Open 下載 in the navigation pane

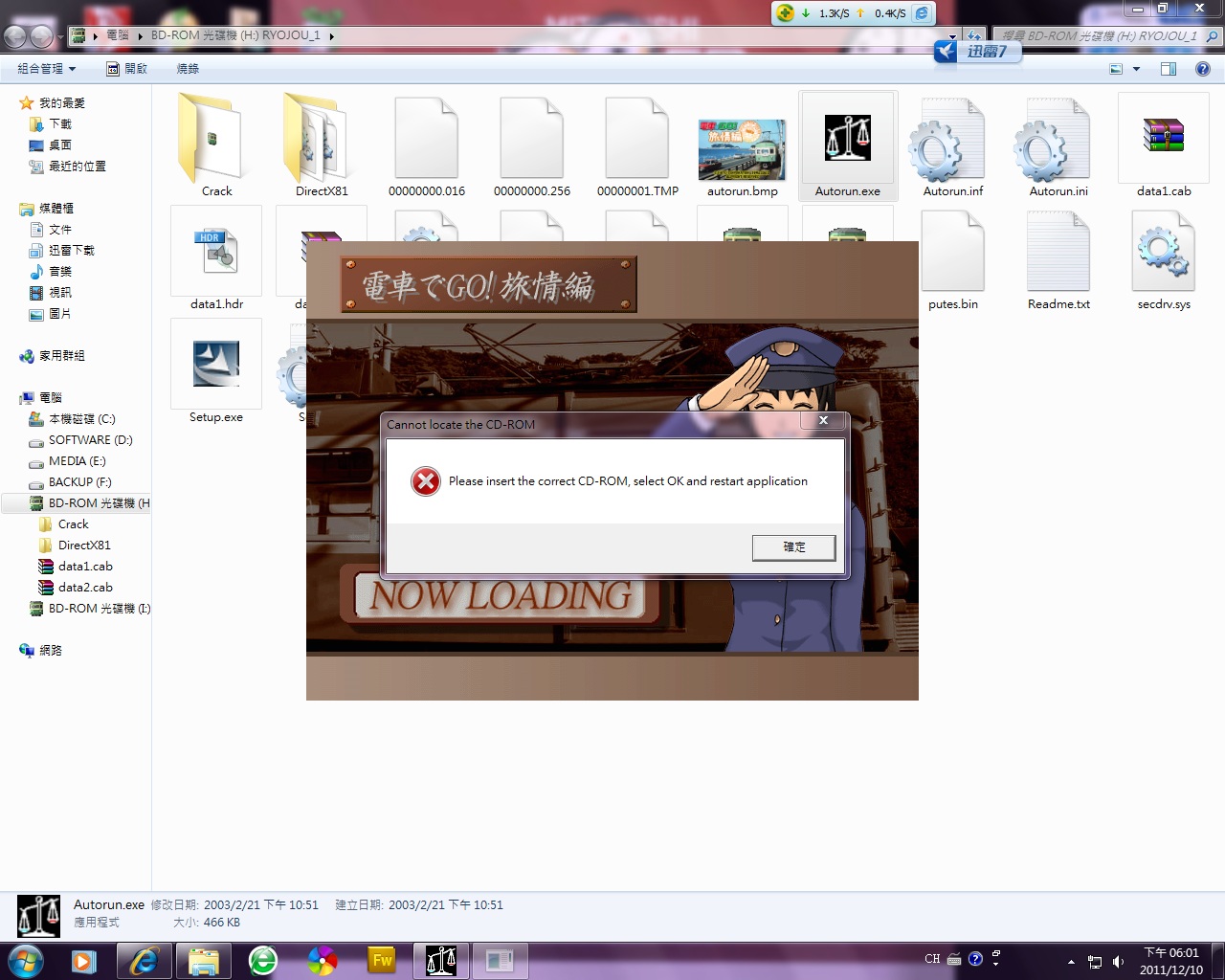click(51, 124)
